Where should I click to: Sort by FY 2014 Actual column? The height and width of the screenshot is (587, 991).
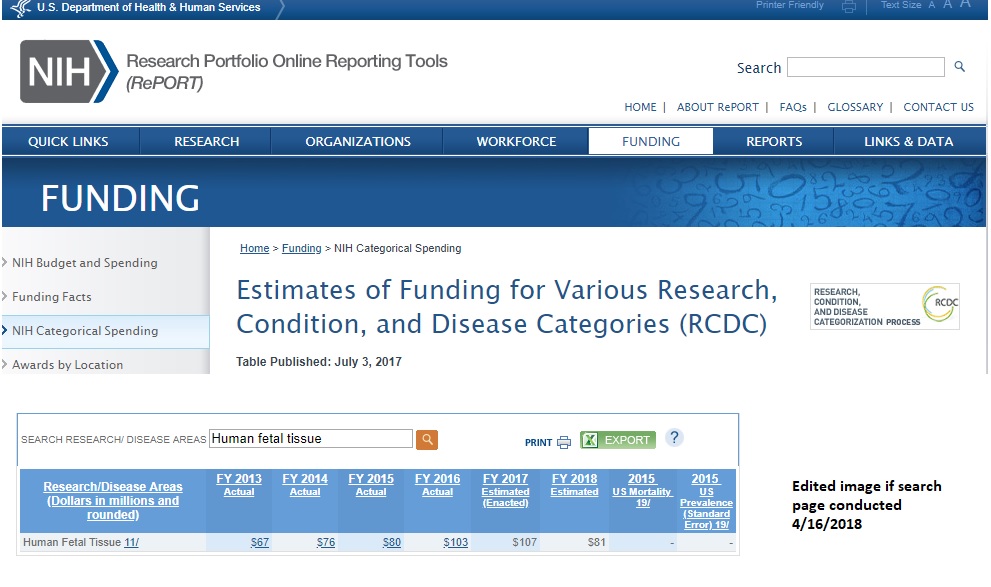[305, 485]
